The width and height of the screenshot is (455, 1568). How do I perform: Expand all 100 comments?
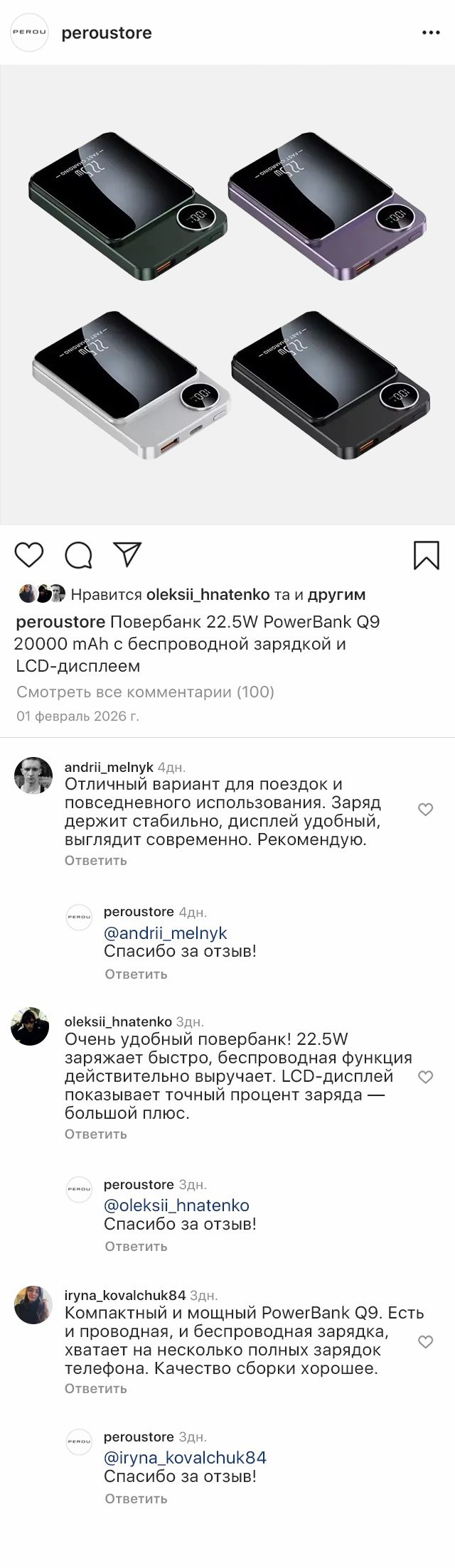coord(145,692)
